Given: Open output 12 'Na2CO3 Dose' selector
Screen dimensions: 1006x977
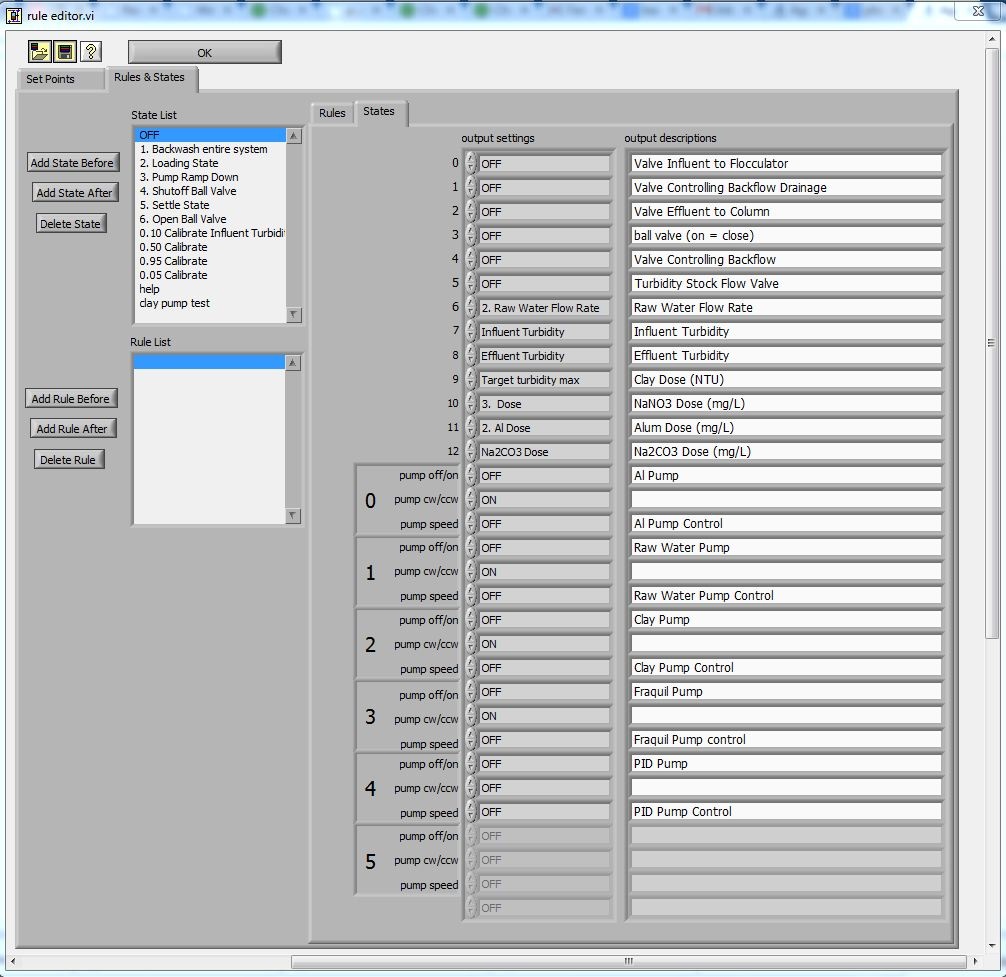Looking at the screenshot, I should coord(545,452).
